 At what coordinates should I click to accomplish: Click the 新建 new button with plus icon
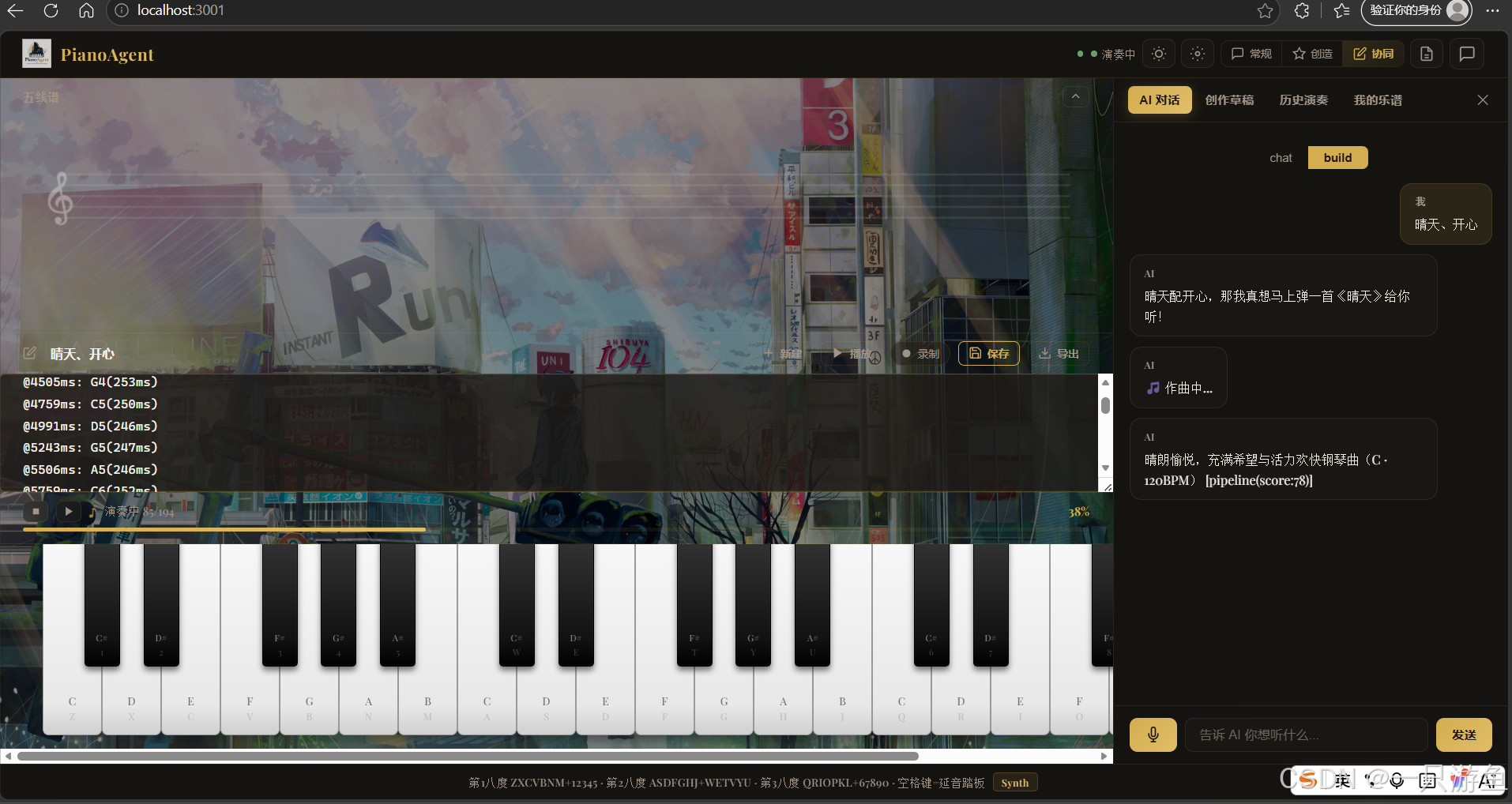click(782, 354)
